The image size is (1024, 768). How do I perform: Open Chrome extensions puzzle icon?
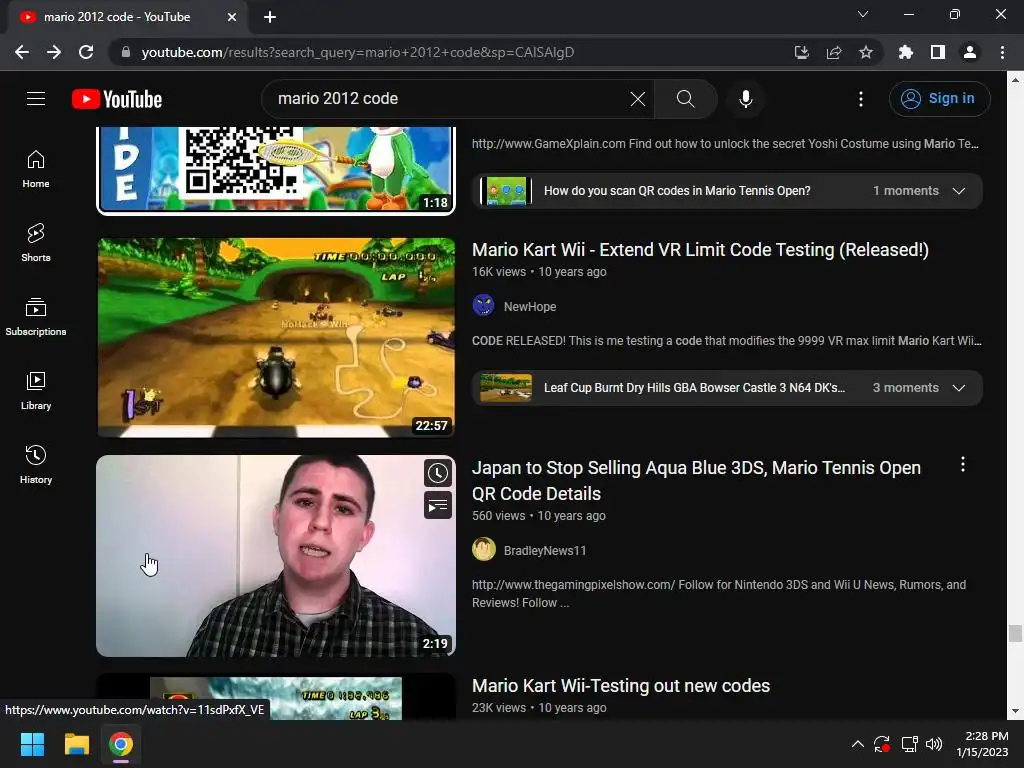point(905,52)
